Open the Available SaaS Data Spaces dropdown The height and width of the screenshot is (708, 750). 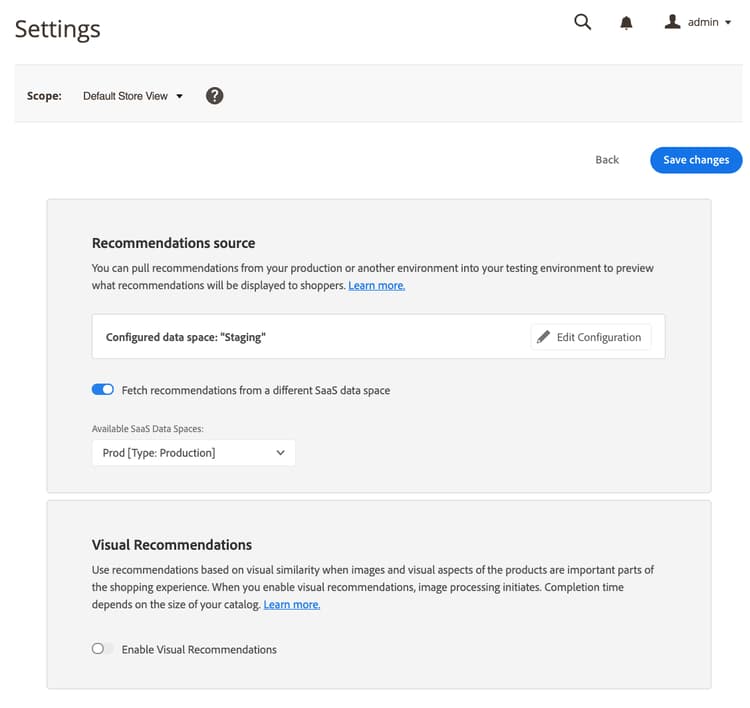[193, 453]
